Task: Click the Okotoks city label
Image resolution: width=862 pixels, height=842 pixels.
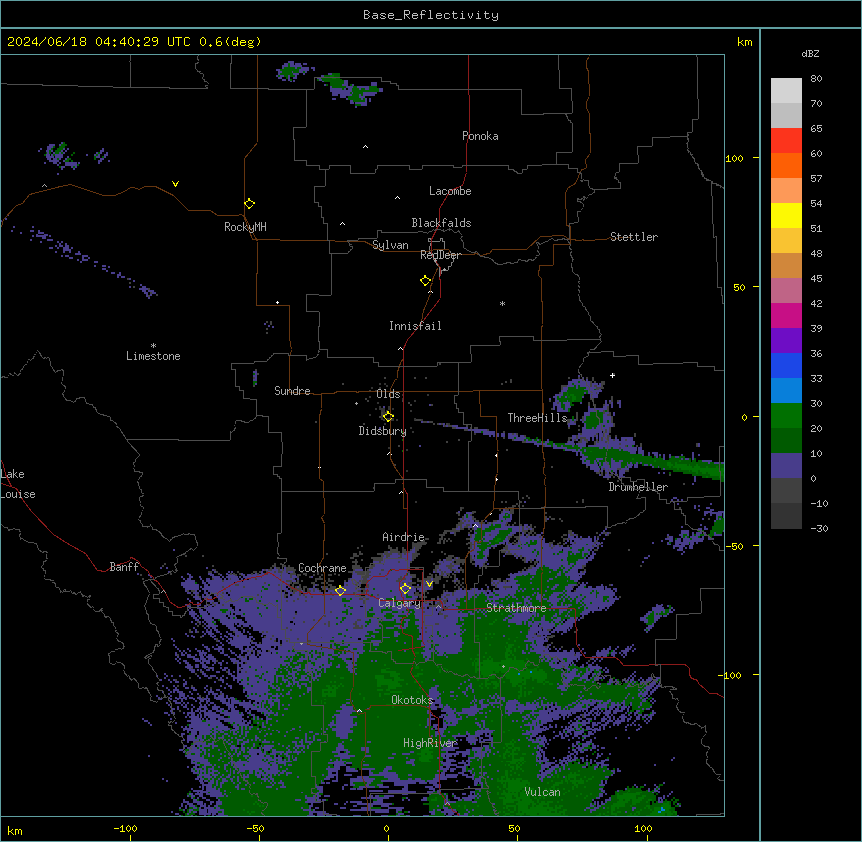Action: click(x=412, y=700)
